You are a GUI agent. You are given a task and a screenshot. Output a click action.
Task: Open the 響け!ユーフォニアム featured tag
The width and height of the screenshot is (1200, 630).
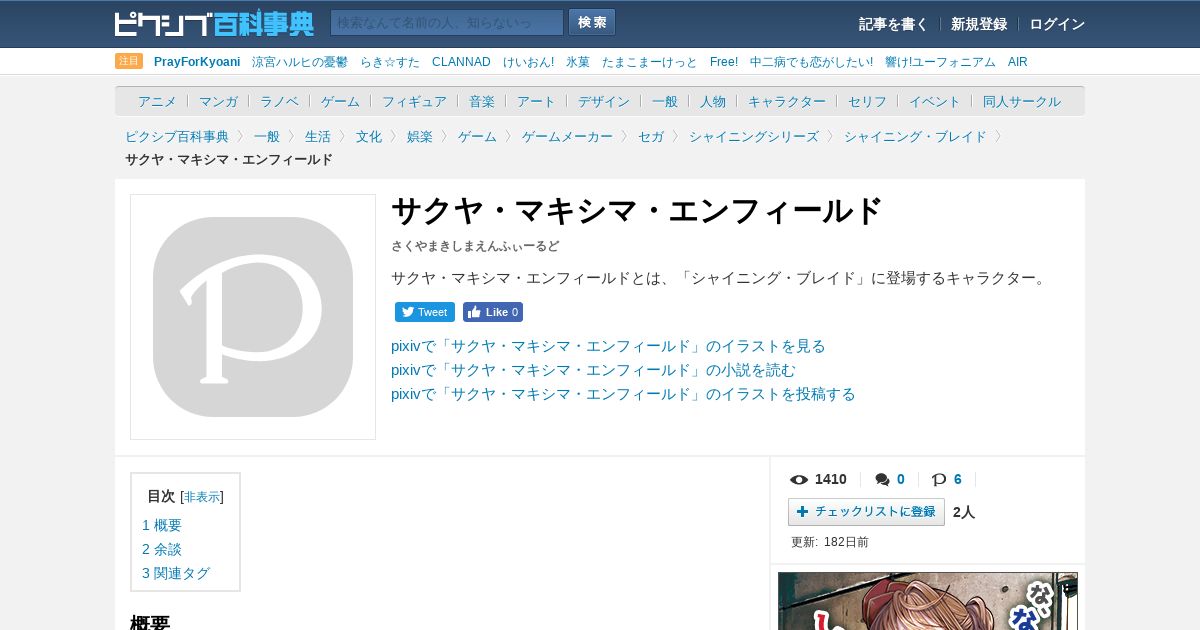940,62
